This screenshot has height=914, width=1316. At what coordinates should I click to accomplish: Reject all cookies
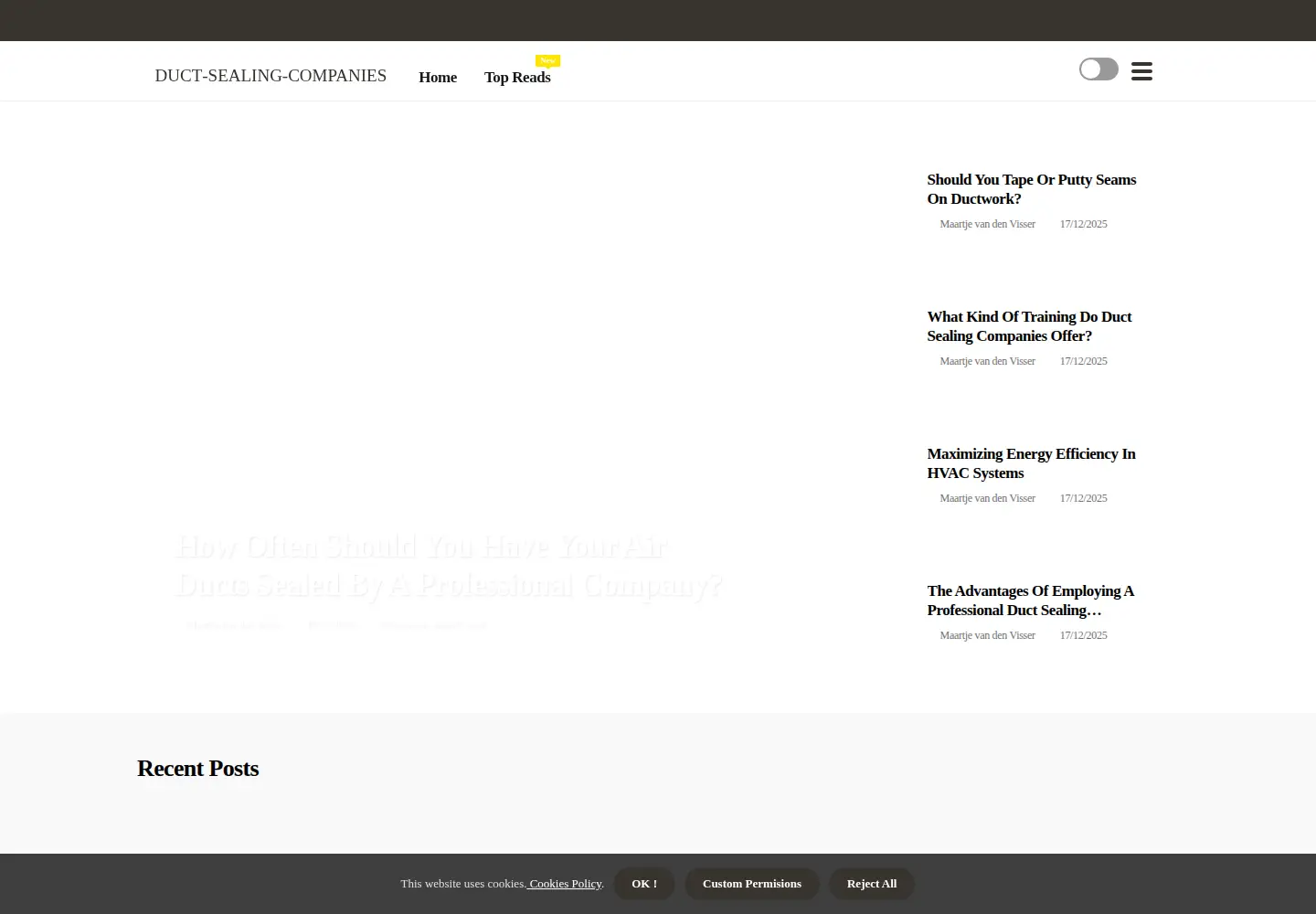click(x=872, y=884)
